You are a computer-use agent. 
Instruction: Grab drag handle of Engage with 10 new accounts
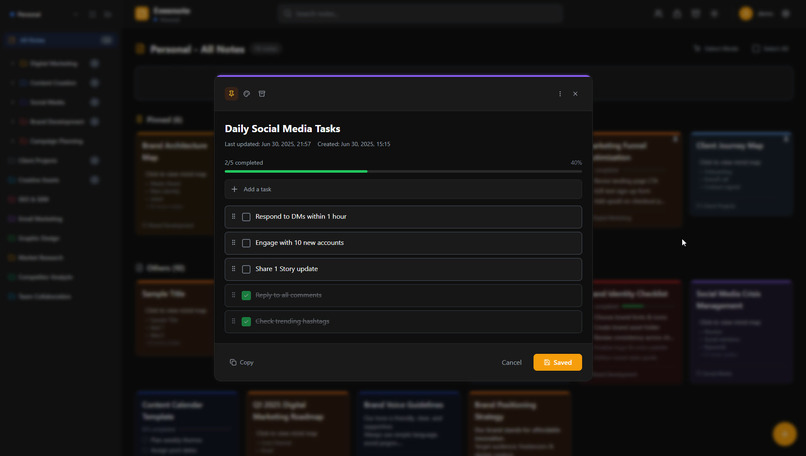[x=233, y=243]
